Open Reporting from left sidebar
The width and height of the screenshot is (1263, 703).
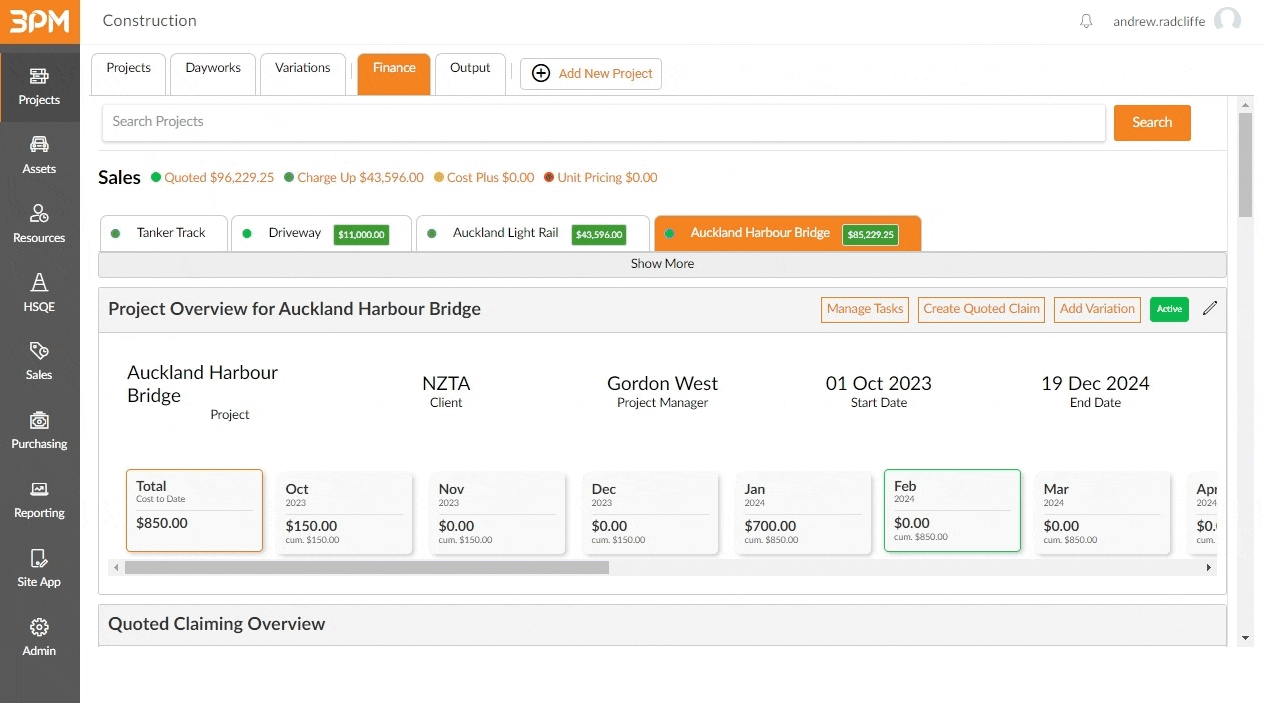tap(39, 500)
